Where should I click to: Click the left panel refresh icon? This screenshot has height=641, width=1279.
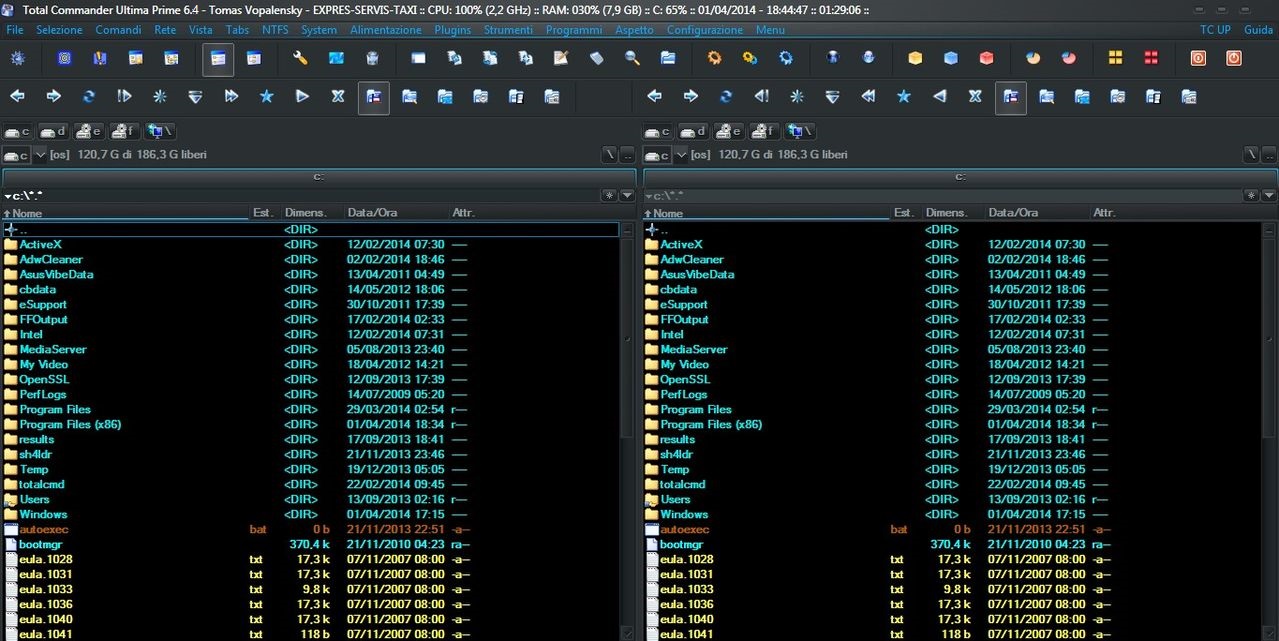89,97
